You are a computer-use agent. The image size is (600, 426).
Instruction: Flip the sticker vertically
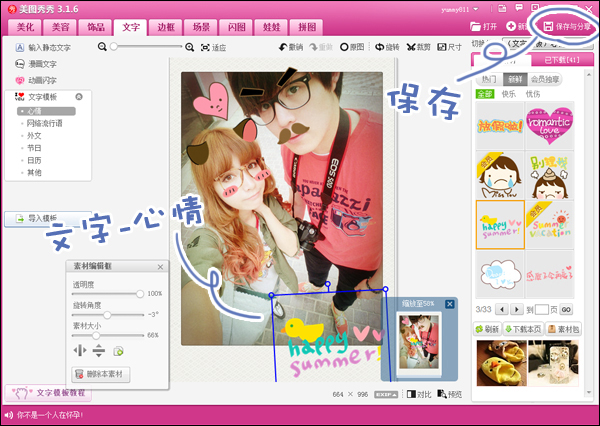tap(99, 350)
